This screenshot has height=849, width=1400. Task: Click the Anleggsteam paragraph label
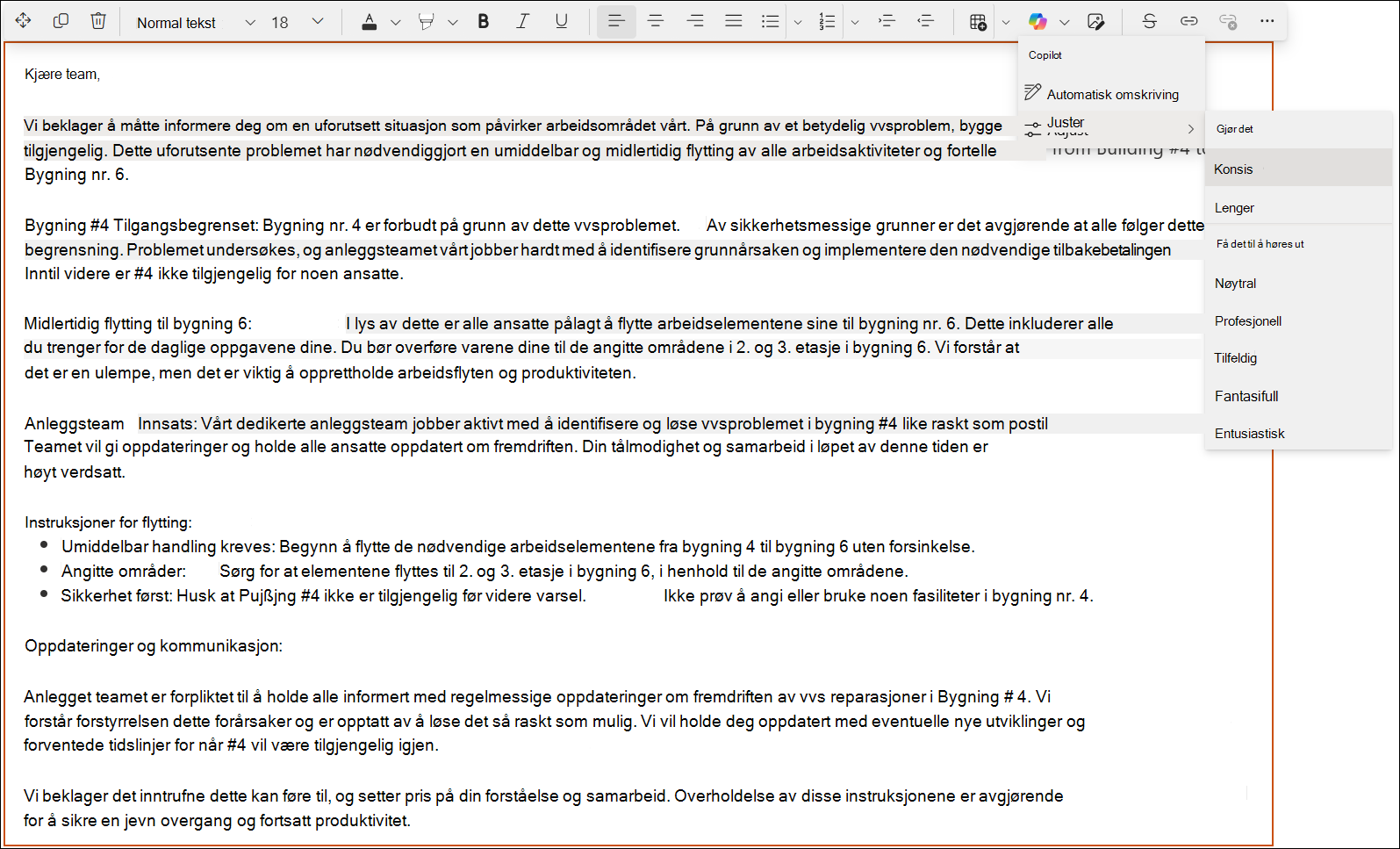click(75, 424)
